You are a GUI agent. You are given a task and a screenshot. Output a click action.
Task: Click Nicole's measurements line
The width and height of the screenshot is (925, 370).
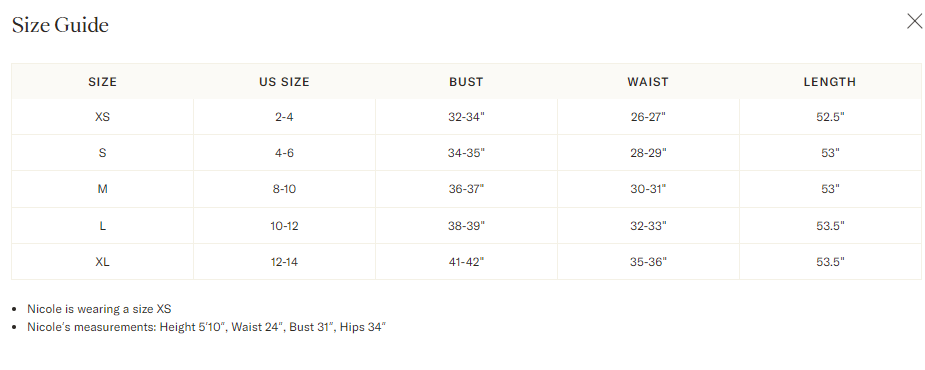[x=206, y=326]
